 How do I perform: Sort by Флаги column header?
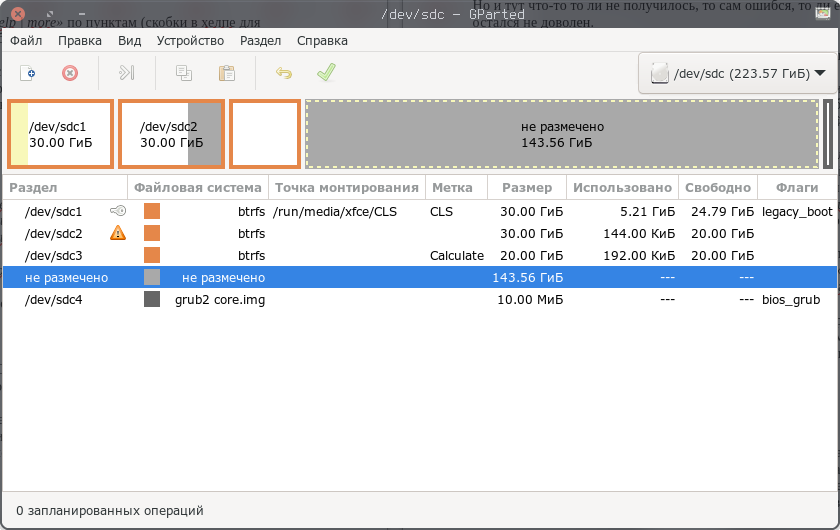click(797, 188)
